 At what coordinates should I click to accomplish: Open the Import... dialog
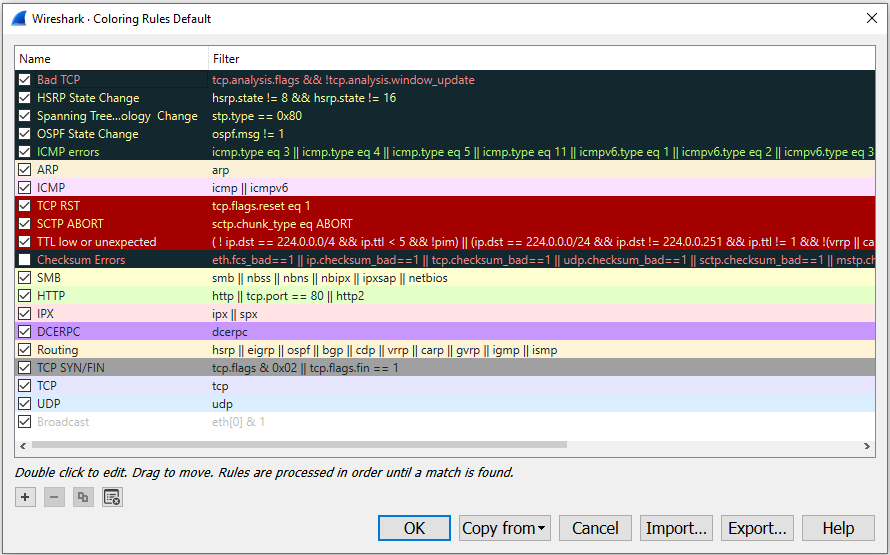tap(677, 528)
